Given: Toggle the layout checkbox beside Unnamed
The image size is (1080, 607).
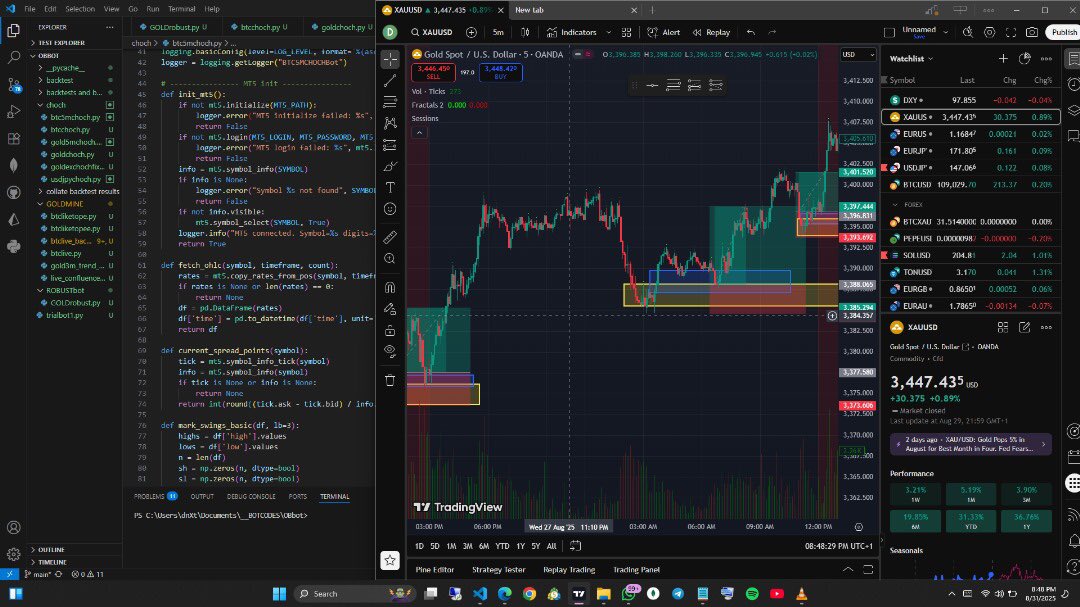Looking at the screenshot, I should coord(889,32).
